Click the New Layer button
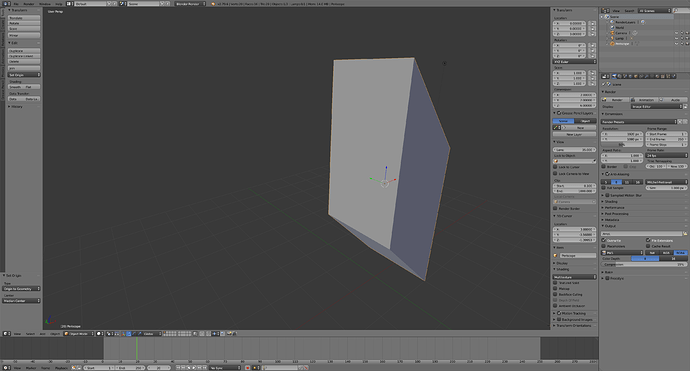The height and width of the screenshot is (371, 690). click(575, 134)
